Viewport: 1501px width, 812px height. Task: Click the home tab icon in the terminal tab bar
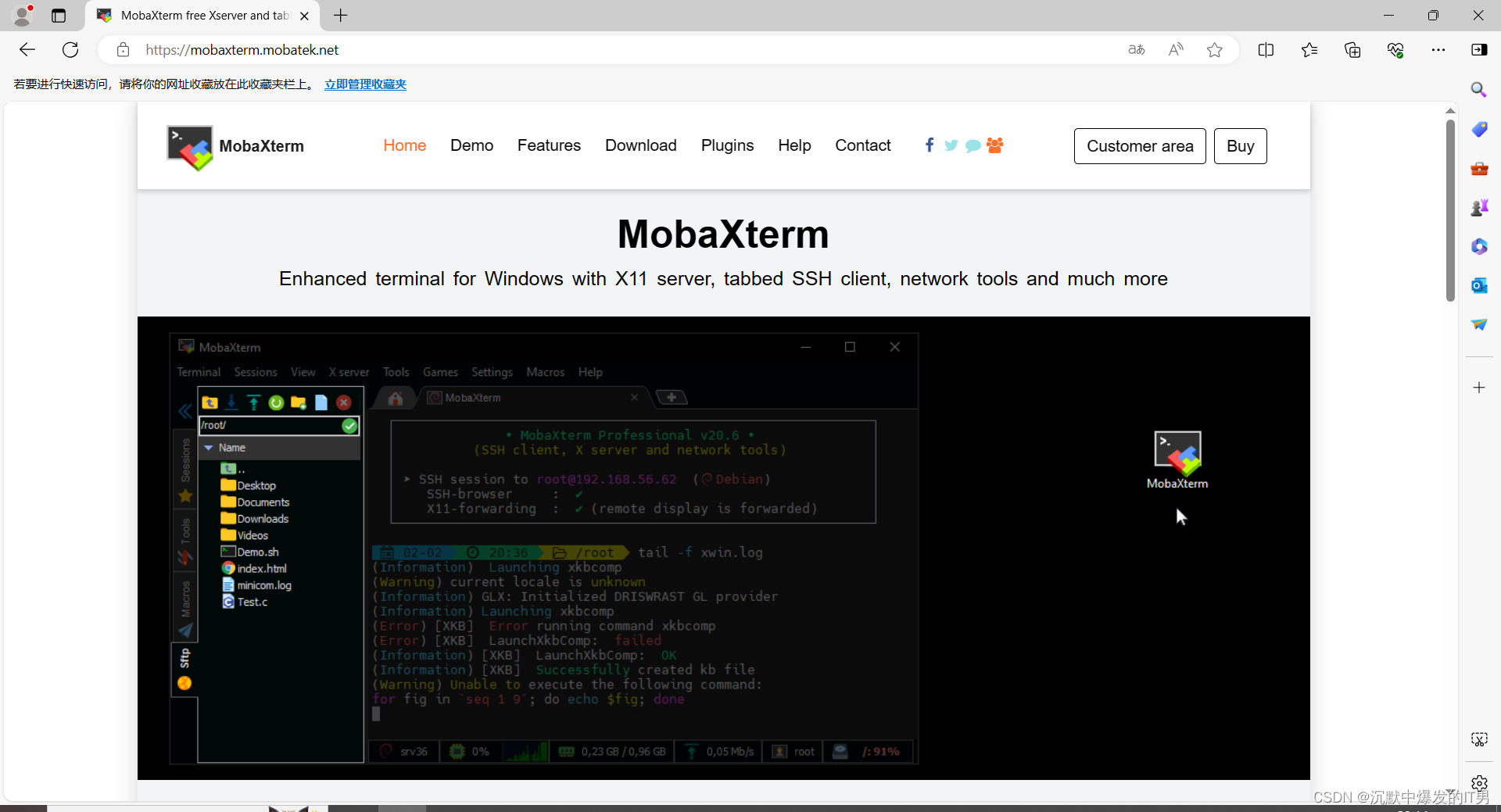click(x=394, y=397)
